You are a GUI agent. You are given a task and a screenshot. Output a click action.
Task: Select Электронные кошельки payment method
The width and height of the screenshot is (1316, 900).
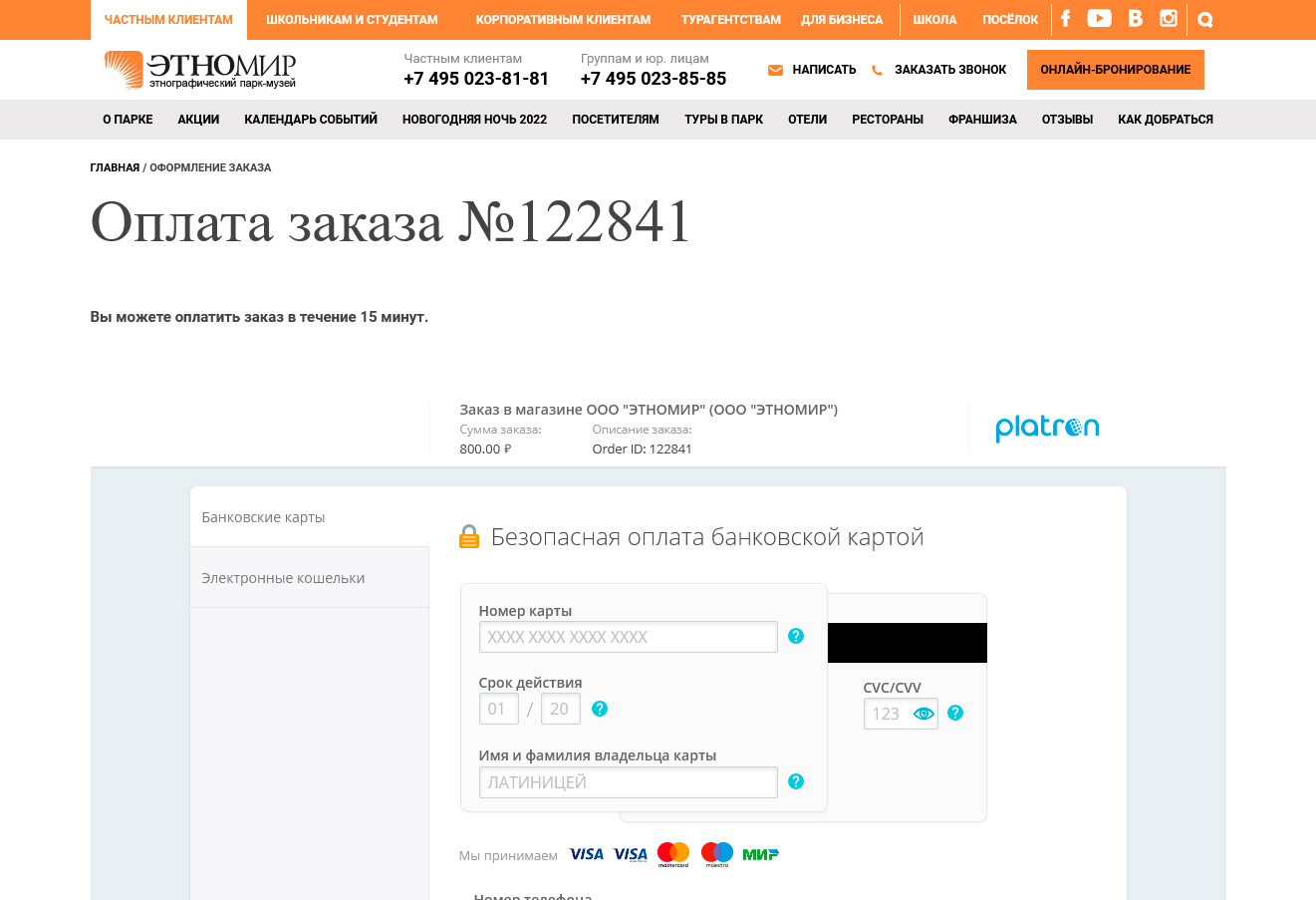point(309,578)
